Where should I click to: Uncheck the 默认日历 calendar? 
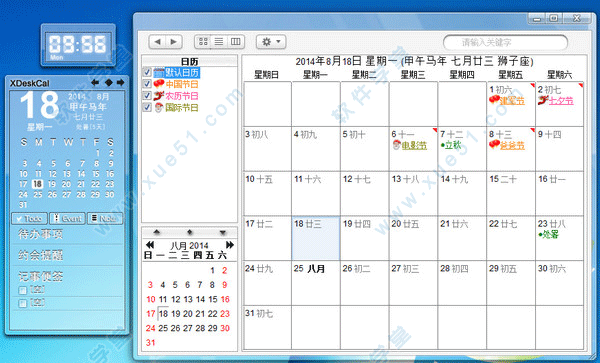coord(147,72)
